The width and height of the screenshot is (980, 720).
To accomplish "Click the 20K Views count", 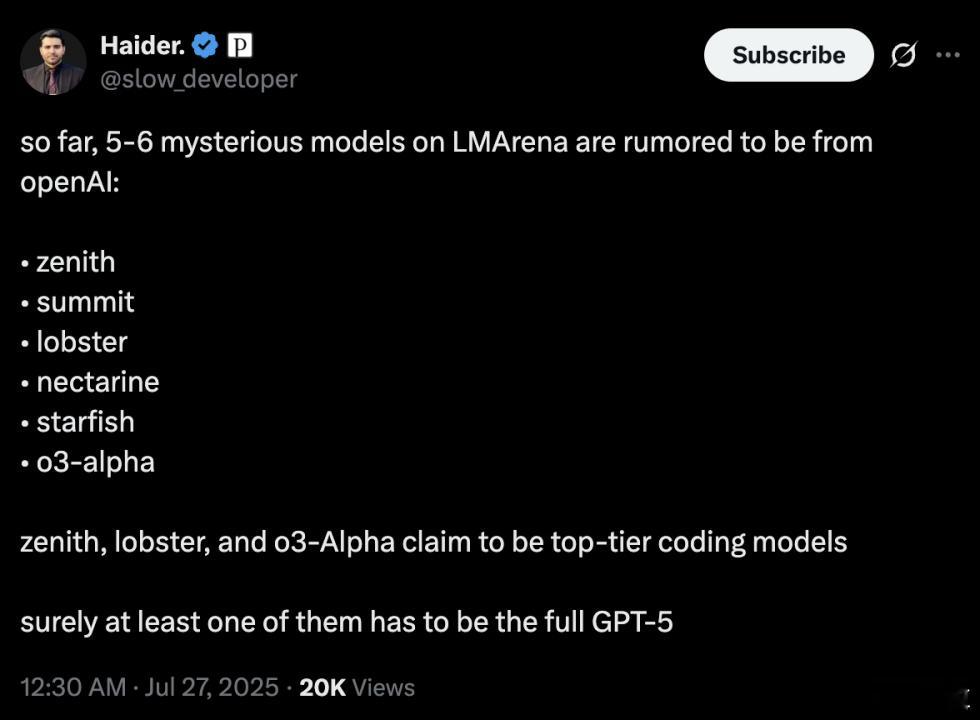I will click(357, 688).
